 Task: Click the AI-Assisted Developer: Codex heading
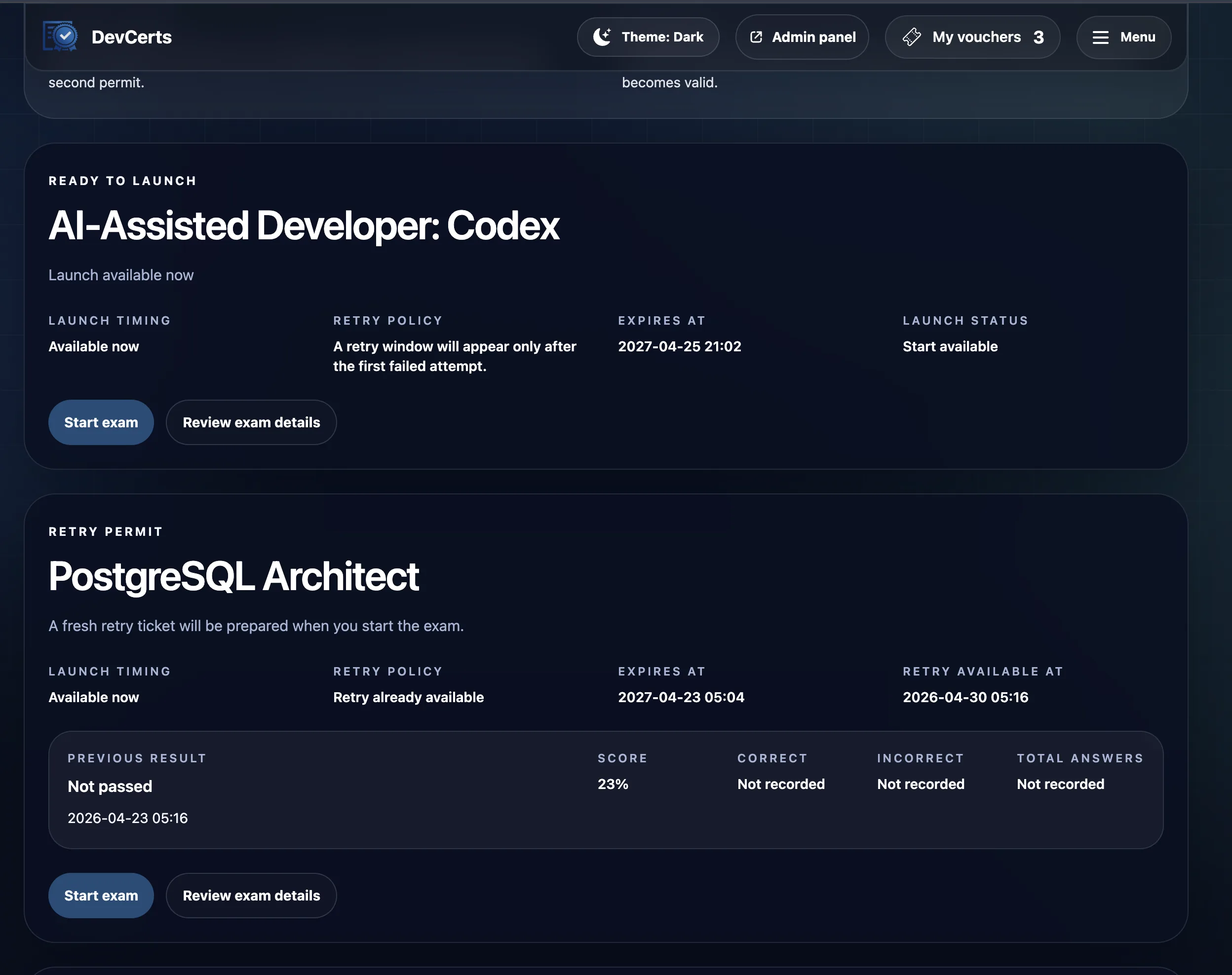[304, 225]
